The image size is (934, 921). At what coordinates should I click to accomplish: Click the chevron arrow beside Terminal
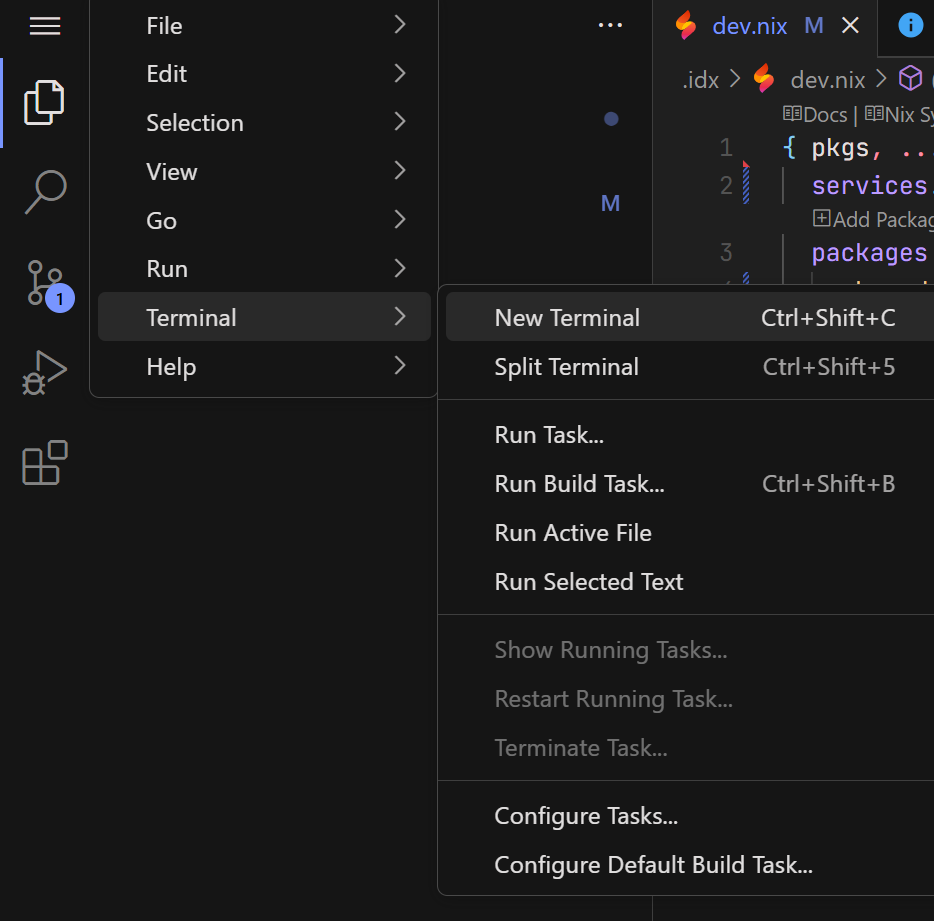click(x=400, y=316)
